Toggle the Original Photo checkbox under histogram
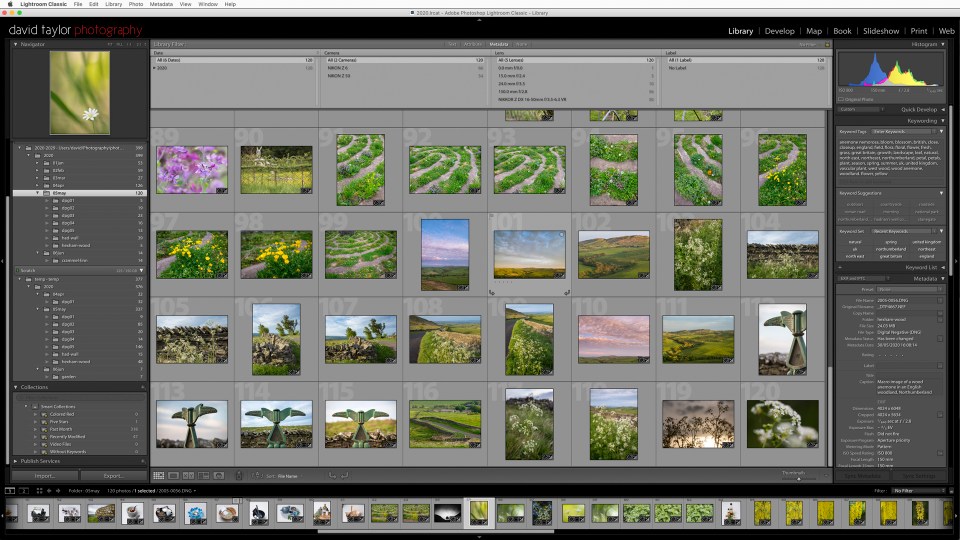Image resolution: width=960 pixels, height=540 pixels. 841,99
